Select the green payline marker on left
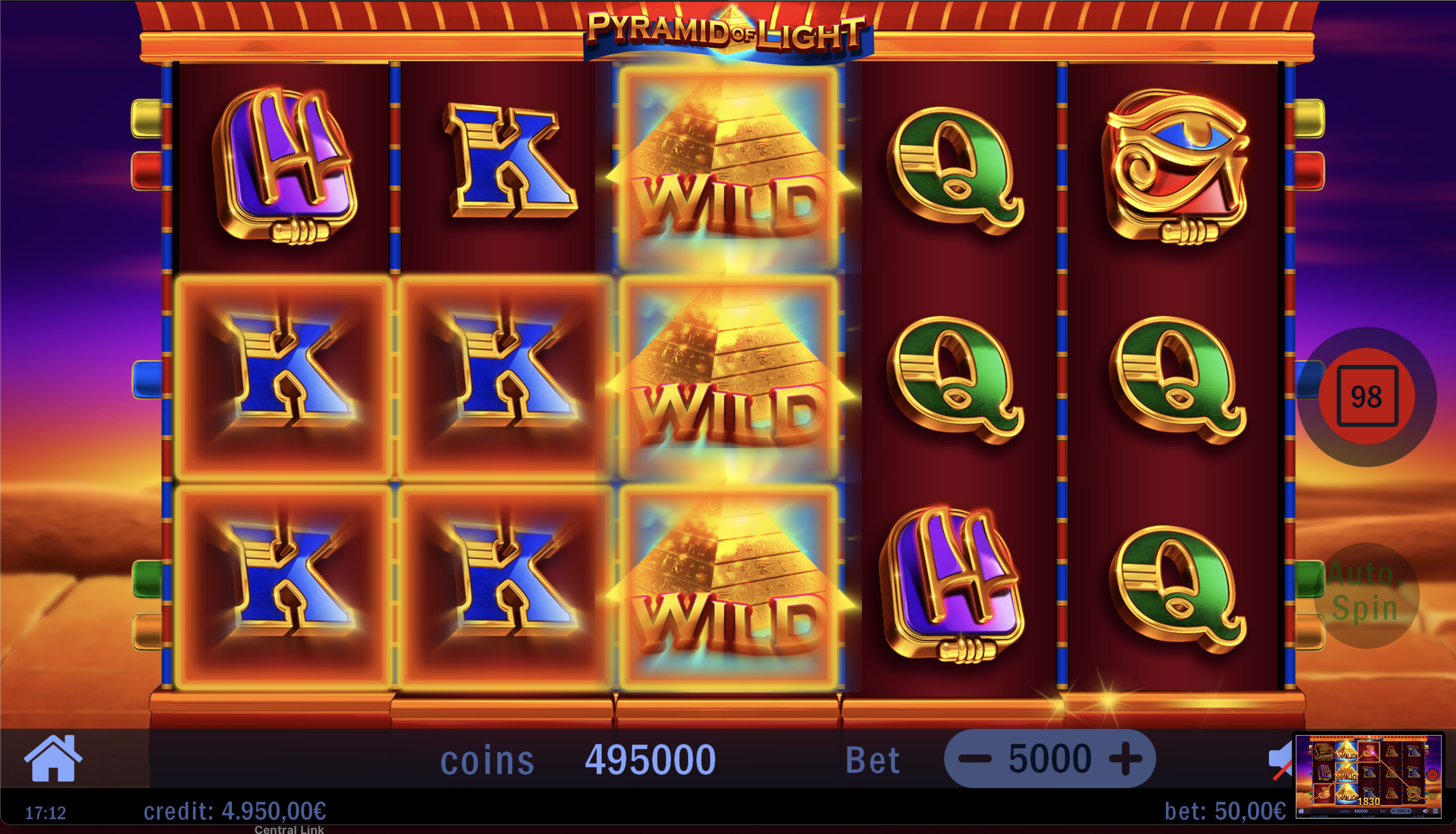This screenshot has height=834, width=1456. click(146, 579)
